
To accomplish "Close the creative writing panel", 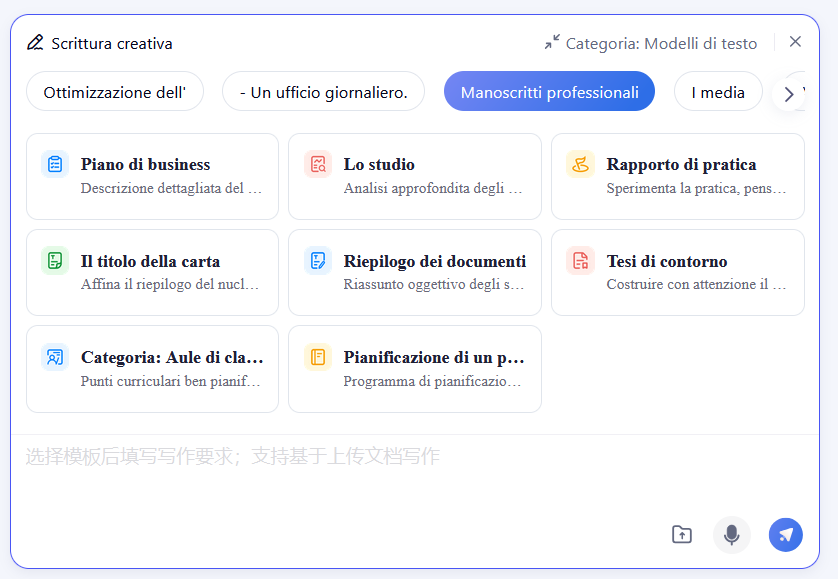I will (x=795, y=42).
